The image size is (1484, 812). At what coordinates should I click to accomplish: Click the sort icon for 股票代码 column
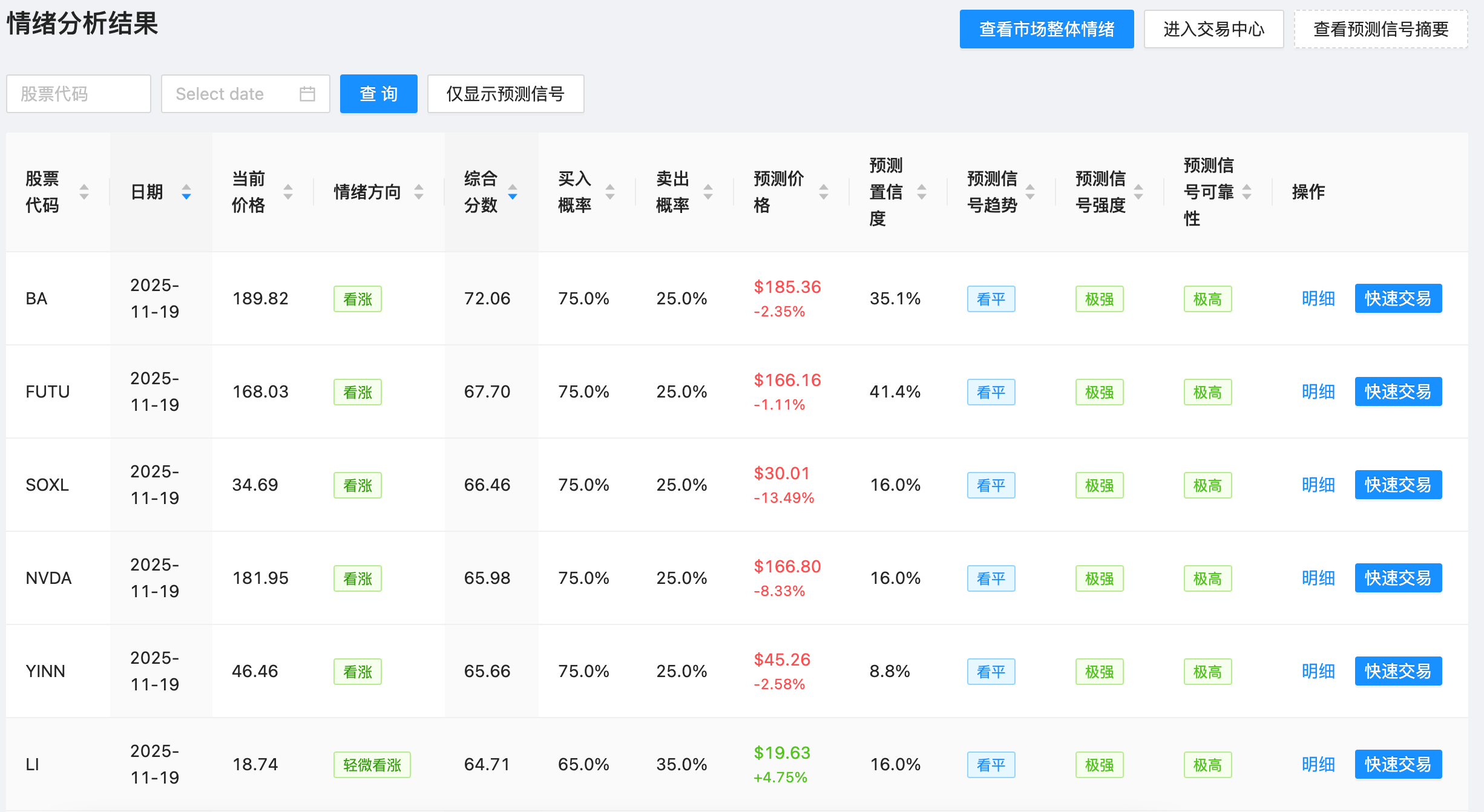[84, 192]
